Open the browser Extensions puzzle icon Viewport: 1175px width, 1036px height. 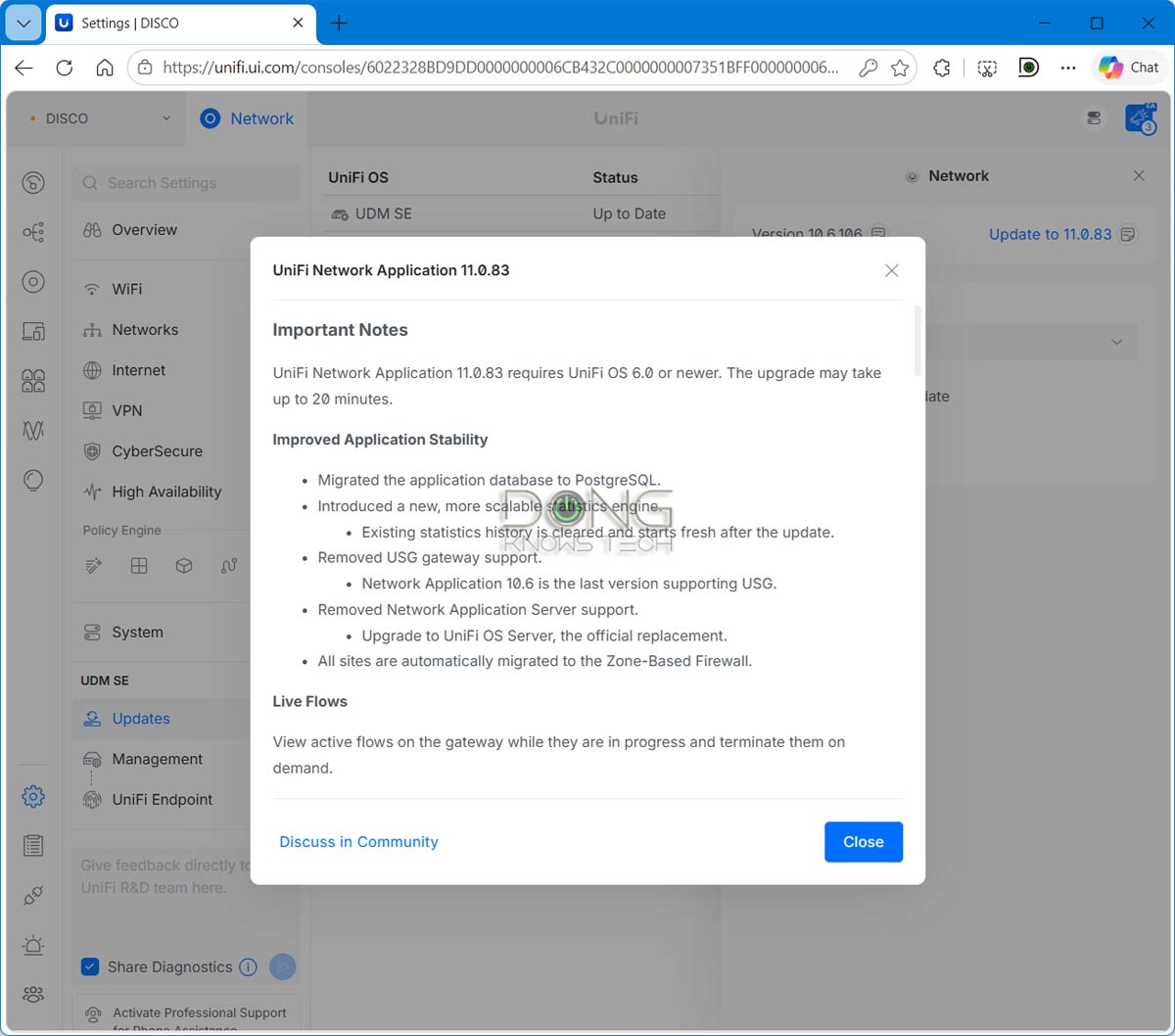coord(942,68)
